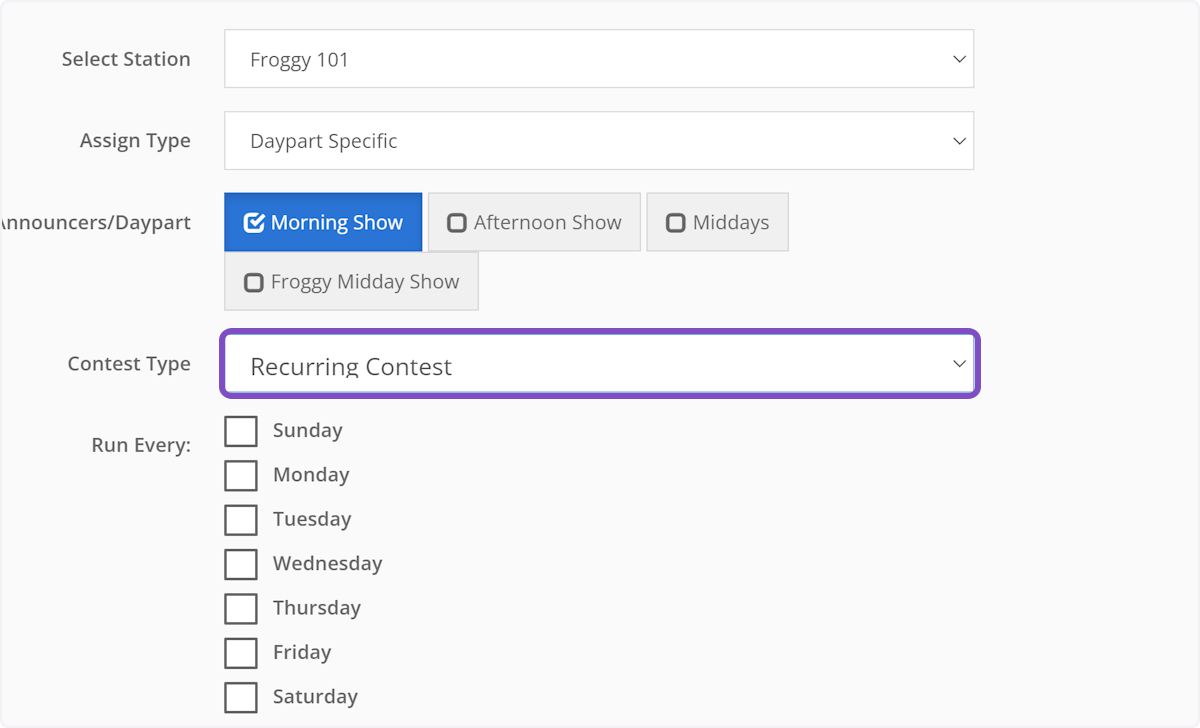This screenshot has height=728, width=1200.
Task: Check the Saturday checkbox
Action: tap(241, 697)
